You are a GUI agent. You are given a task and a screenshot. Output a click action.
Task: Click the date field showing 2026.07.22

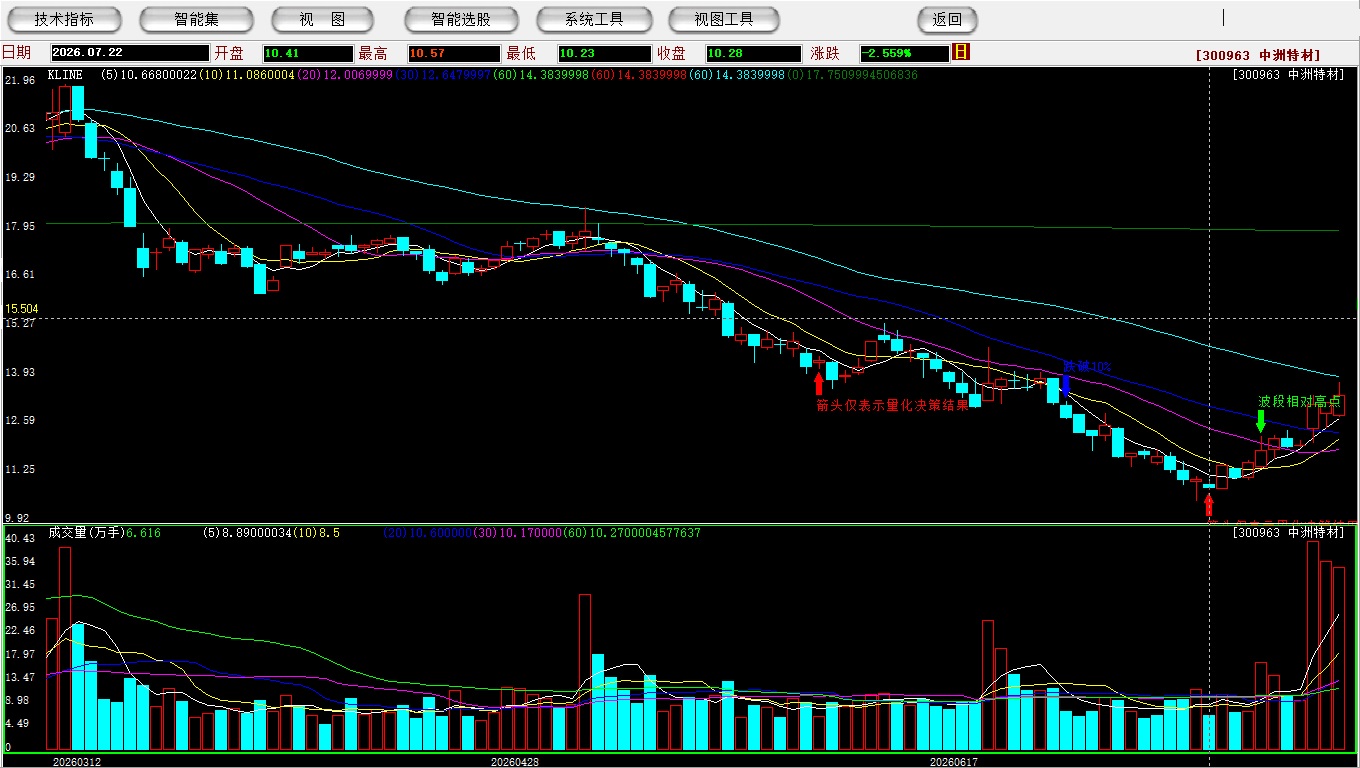coord(130,53)
